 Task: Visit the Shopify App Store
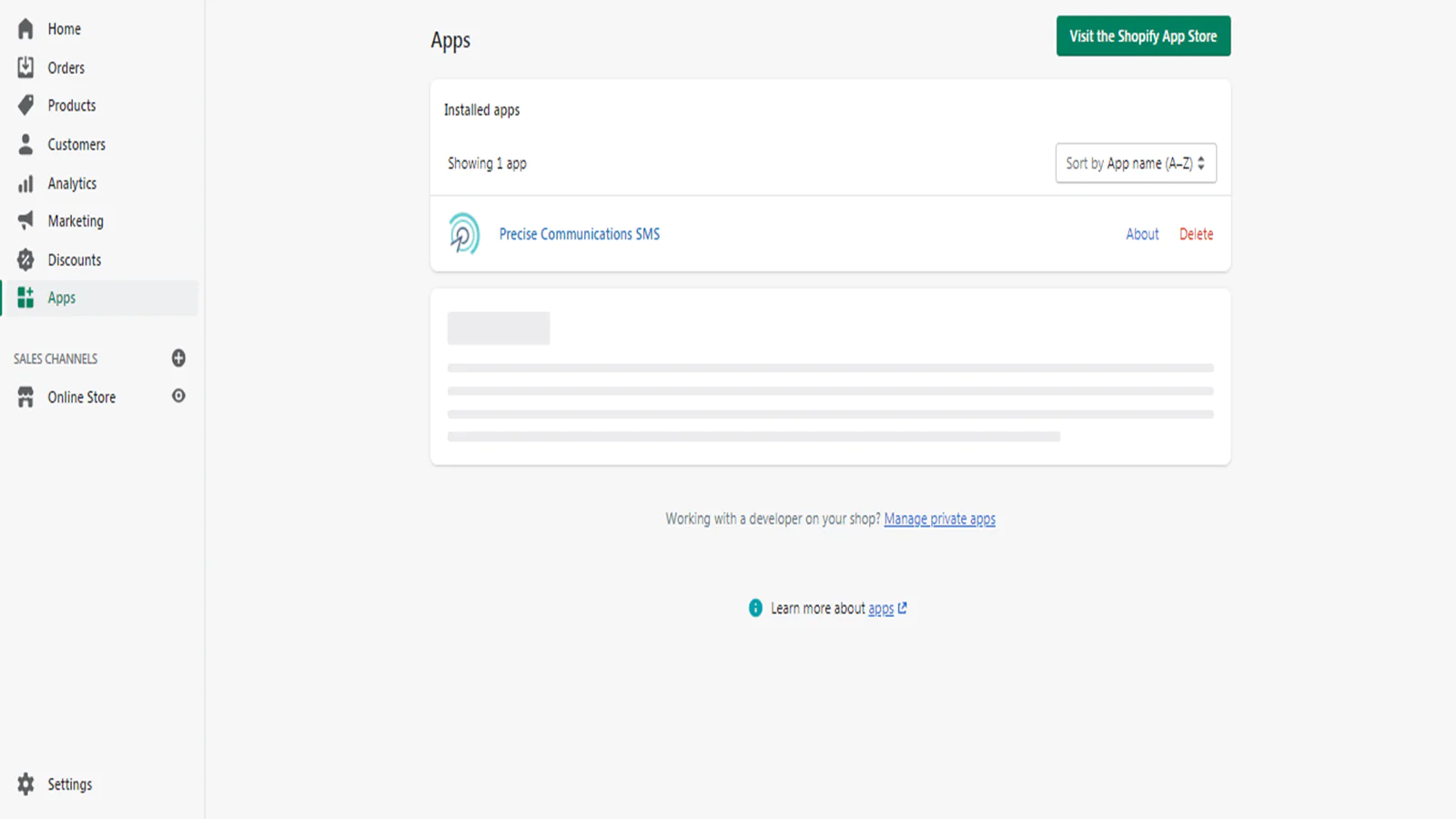tap(1143, 36)
